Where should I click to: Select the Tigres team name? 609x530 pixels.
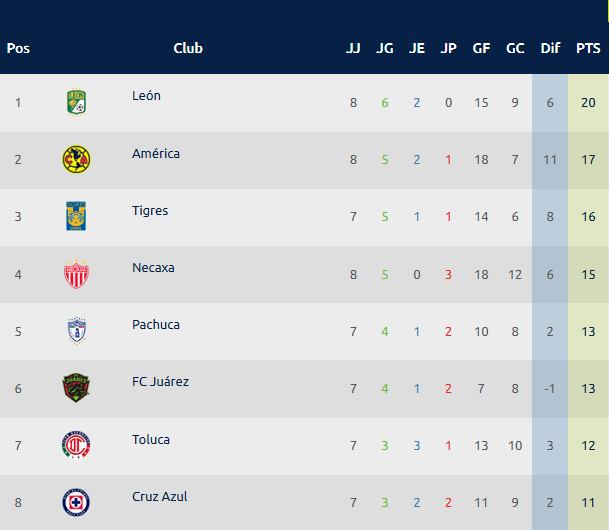(x=150, y=211)
